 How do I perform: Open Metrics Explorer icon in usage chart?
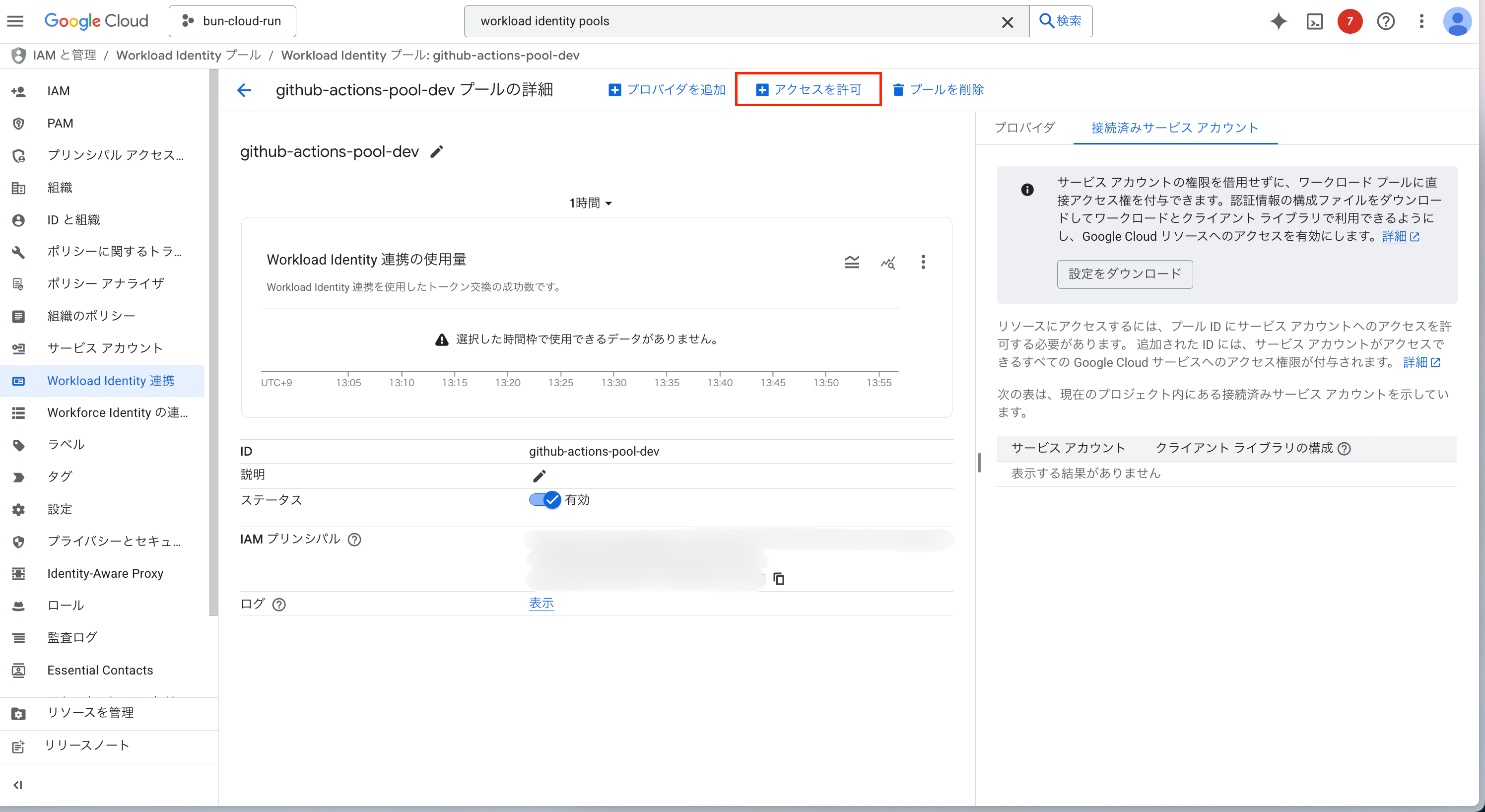coord(888,263)
